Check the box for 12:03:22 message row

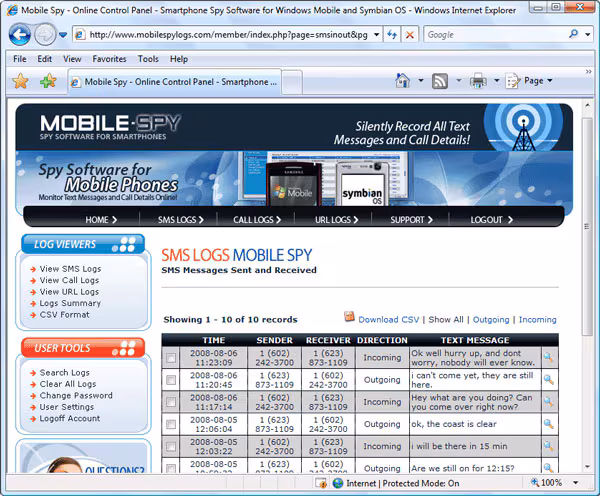(x=171, y=446)
